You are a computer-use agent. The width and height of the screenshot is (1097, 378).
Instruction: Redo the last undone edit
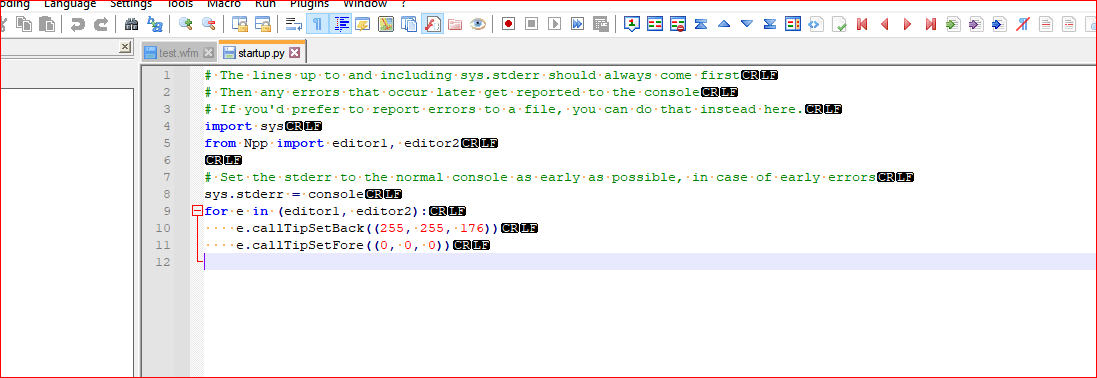(x=101, y=24)
